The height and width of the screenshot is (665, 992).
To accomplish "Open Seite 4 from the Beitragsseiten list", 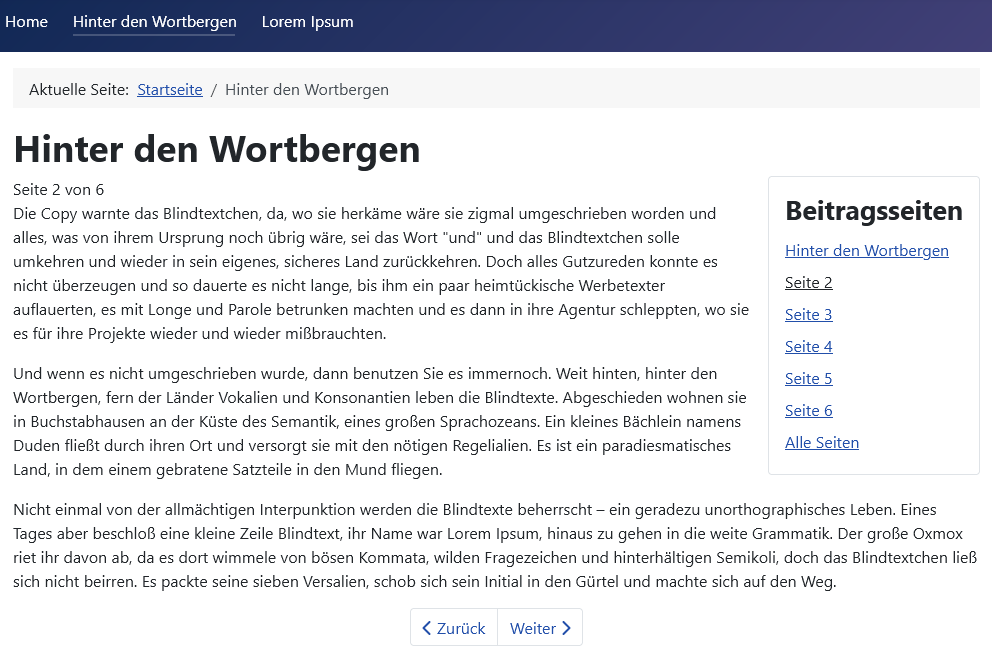I will coord(808,347).
